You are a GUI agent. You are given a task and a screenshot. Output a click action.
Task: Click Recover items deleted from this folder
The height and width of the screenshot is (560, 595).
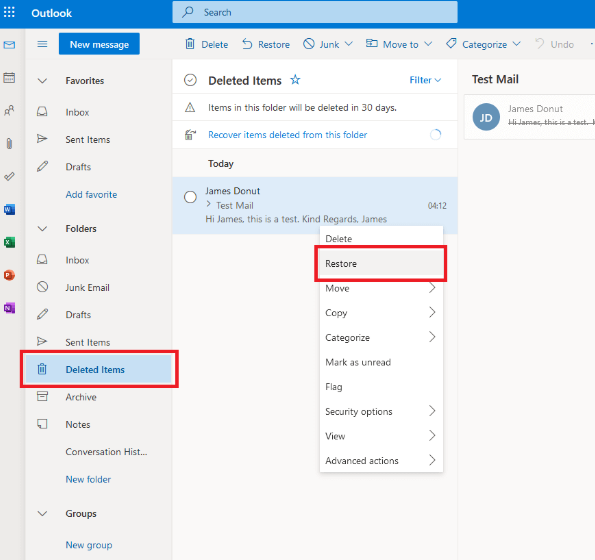(287, 135)
